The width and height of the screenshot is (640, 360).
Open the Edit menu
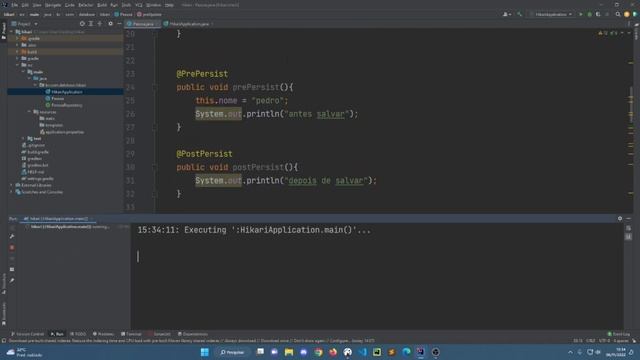(x=25, y=5)
